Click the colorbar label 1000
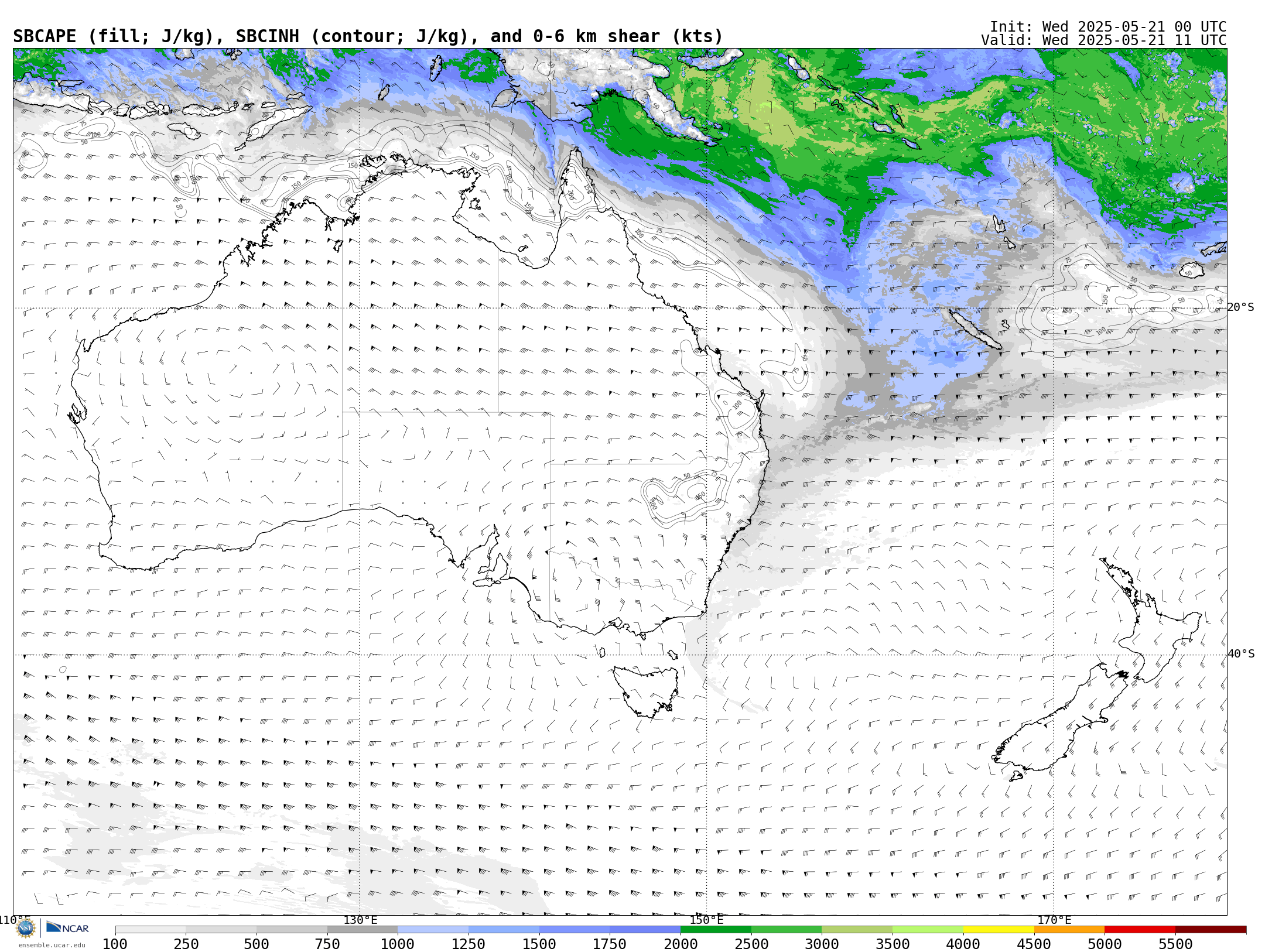Viewport: 1265px width, 952px height. point(398,944)
